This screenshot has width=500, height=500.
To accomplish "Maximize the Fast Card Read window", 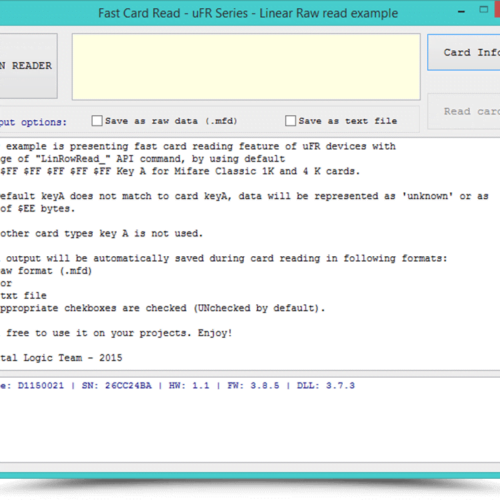I will pos(484,10).
